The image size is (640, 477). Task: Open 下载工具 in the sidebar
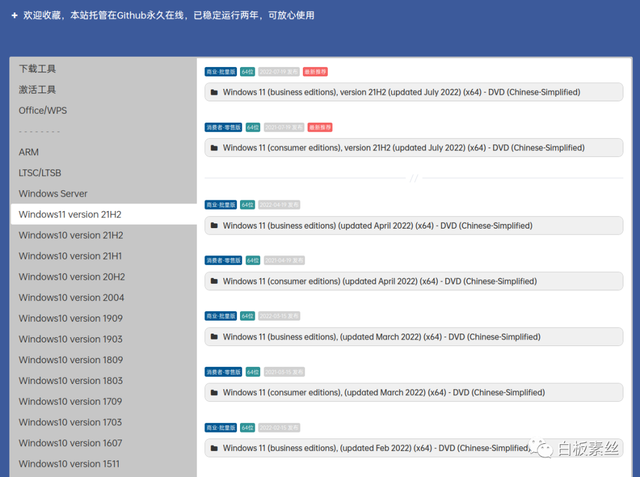[x=37, y=69]
